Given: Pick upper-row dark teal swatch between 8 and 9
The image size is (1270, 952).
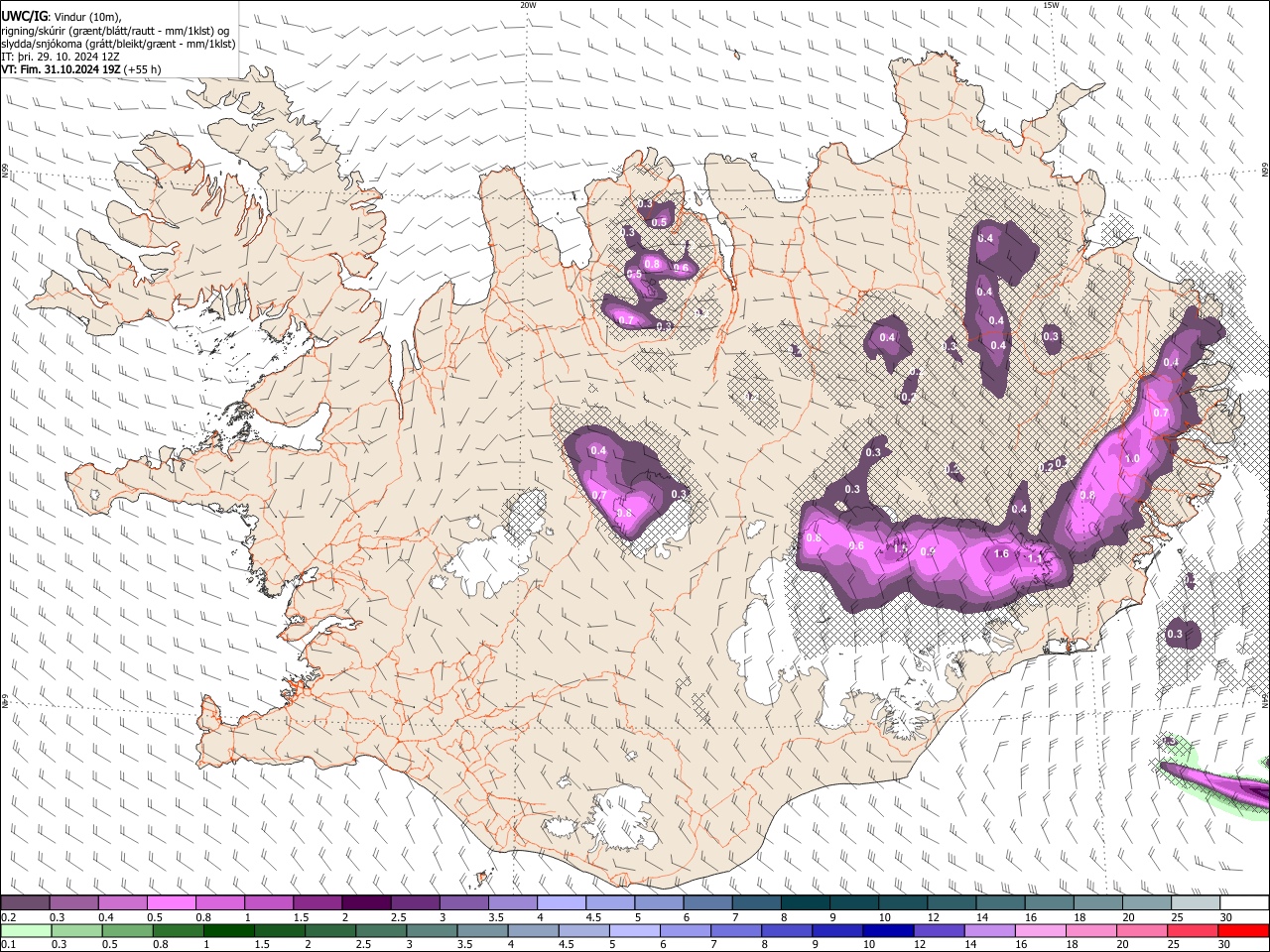Looking at the screenshot, I should [x=805, y=903].
